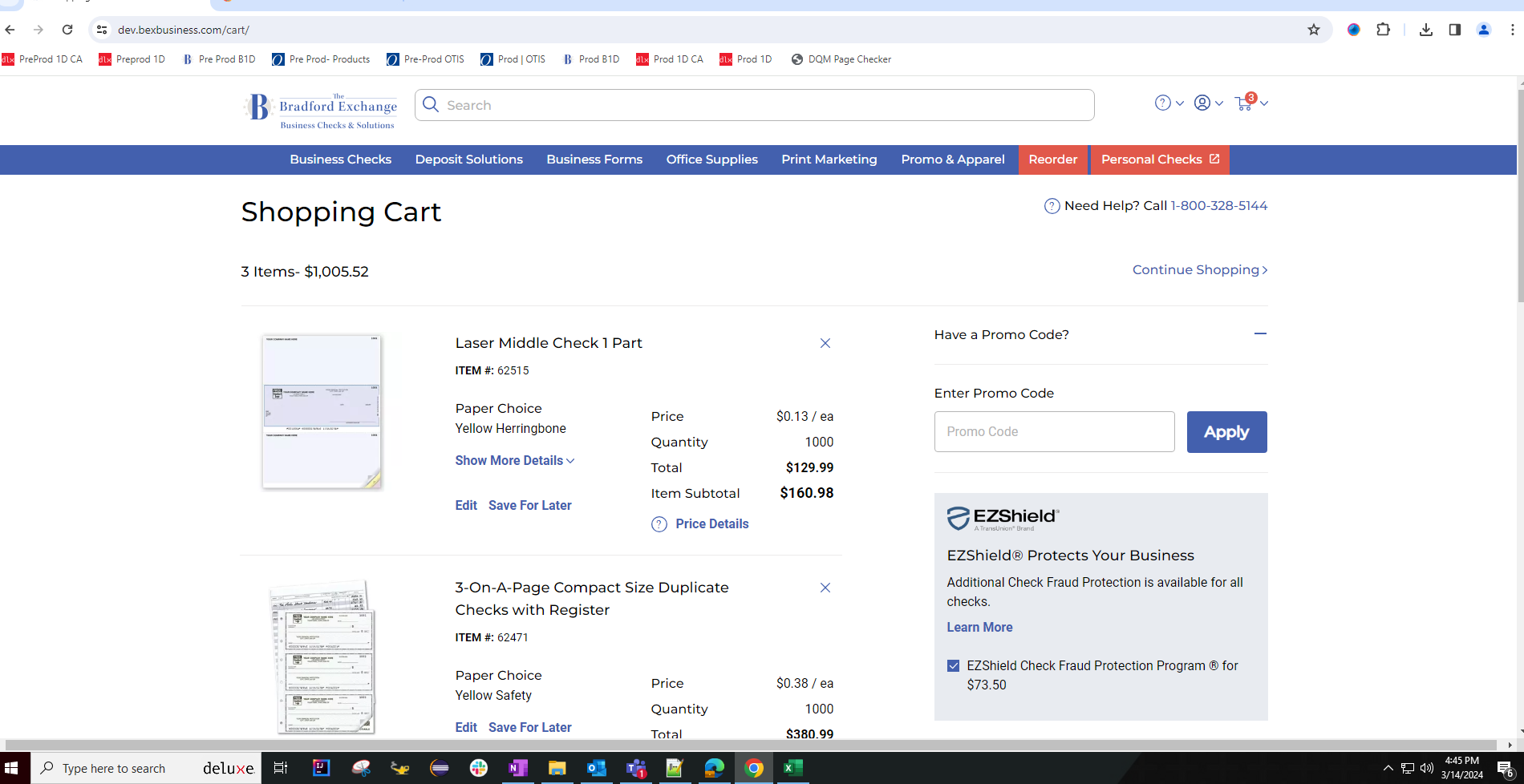Open Chrome extensions puzzle icon
This screenshot has height=784, width=1524.
pyautogui.click(x=1383, y=30)
